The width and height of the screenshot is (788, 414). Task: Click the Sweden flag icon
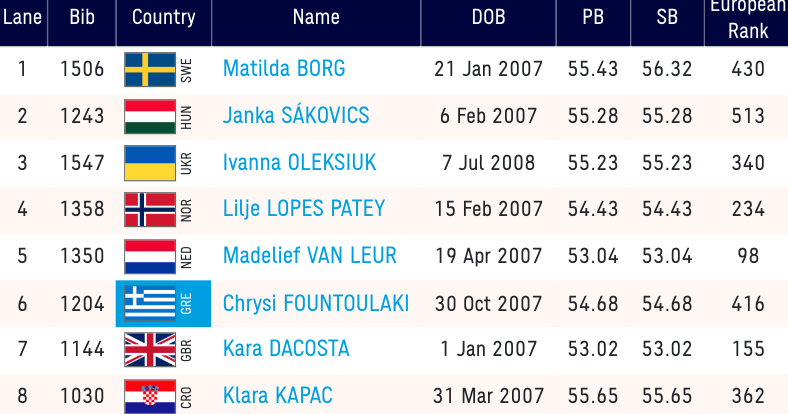point(149,69)
